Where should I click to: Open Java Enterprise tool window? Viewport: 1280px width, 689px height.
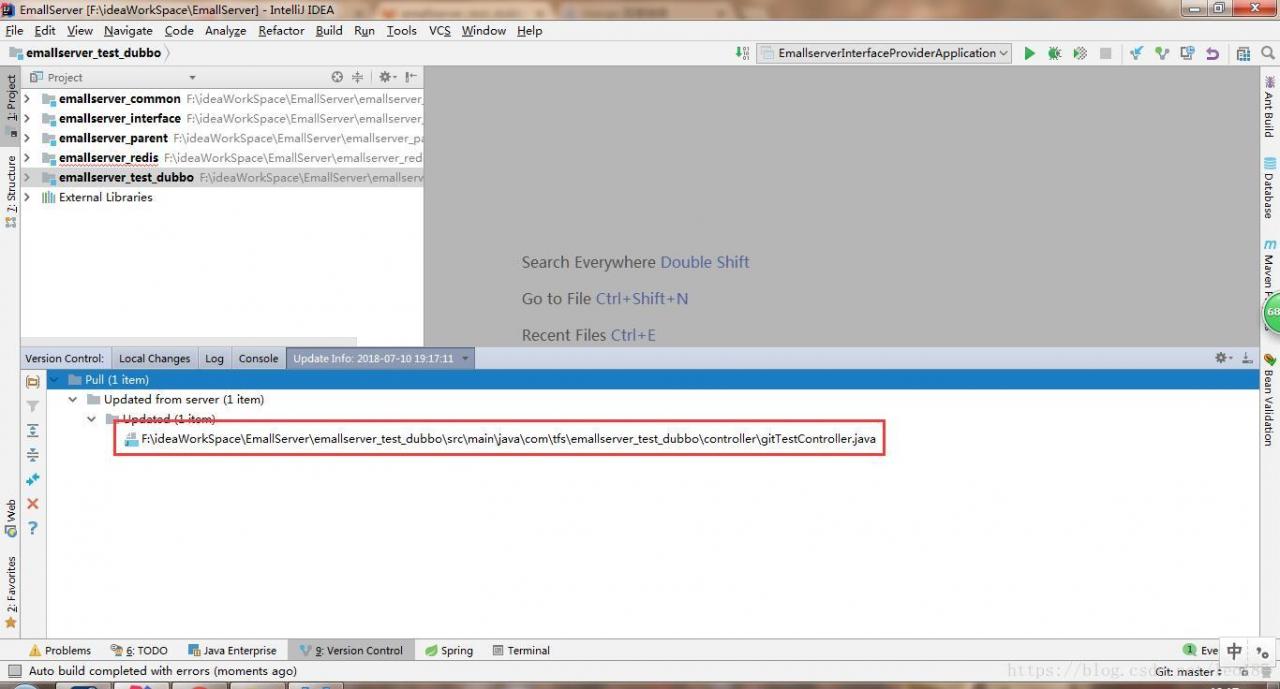[x=231, y=650]
